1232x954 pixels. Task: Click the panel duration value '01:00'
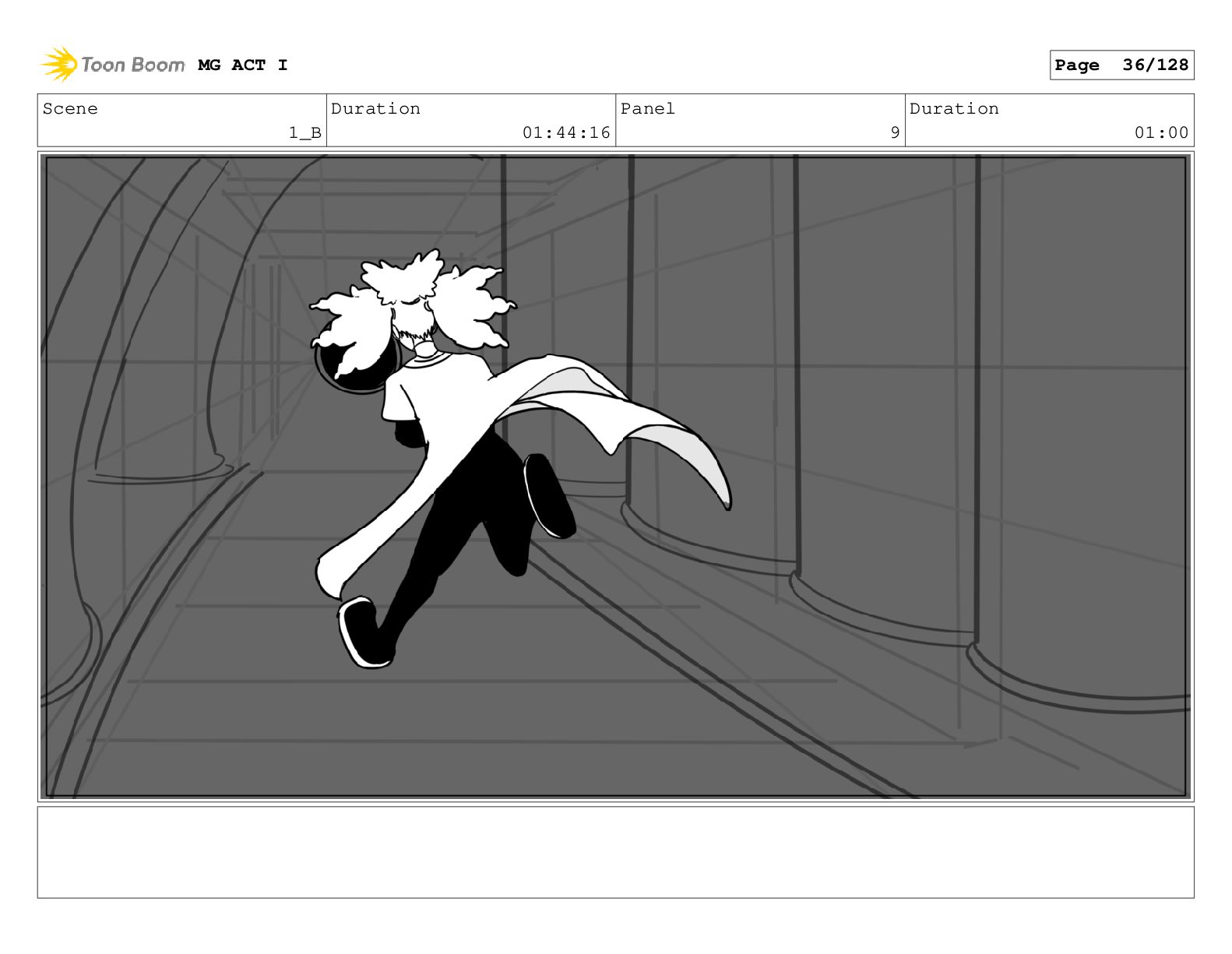click(1161, 133)
